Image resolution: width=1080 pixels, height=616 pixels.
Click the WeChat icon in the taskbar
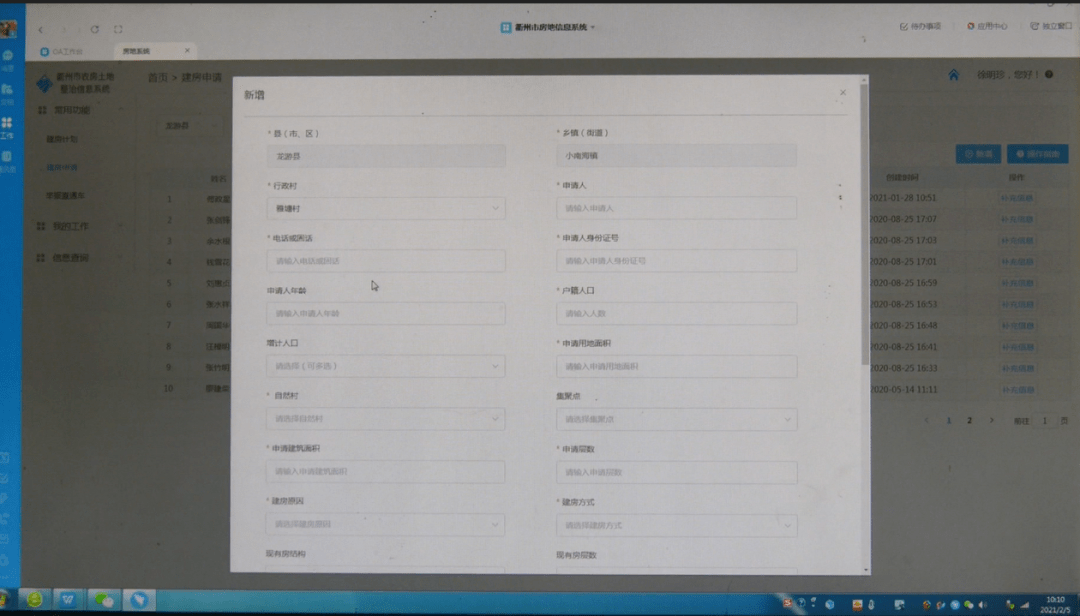(103, 599)
